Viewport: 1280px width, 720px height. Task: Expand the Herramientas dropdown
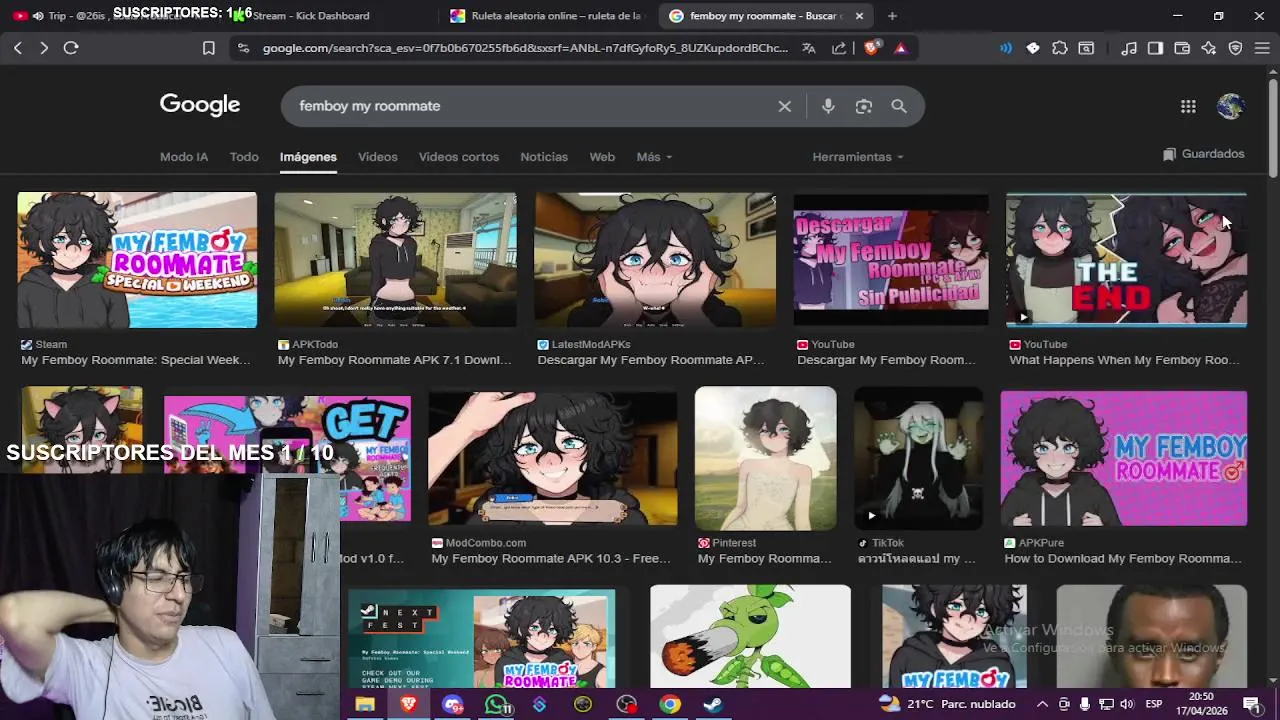858,157
